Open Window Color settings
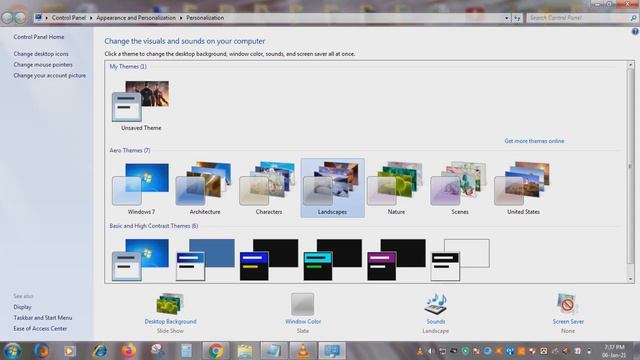Screen dimensions: 640x360 click(303, 313)
